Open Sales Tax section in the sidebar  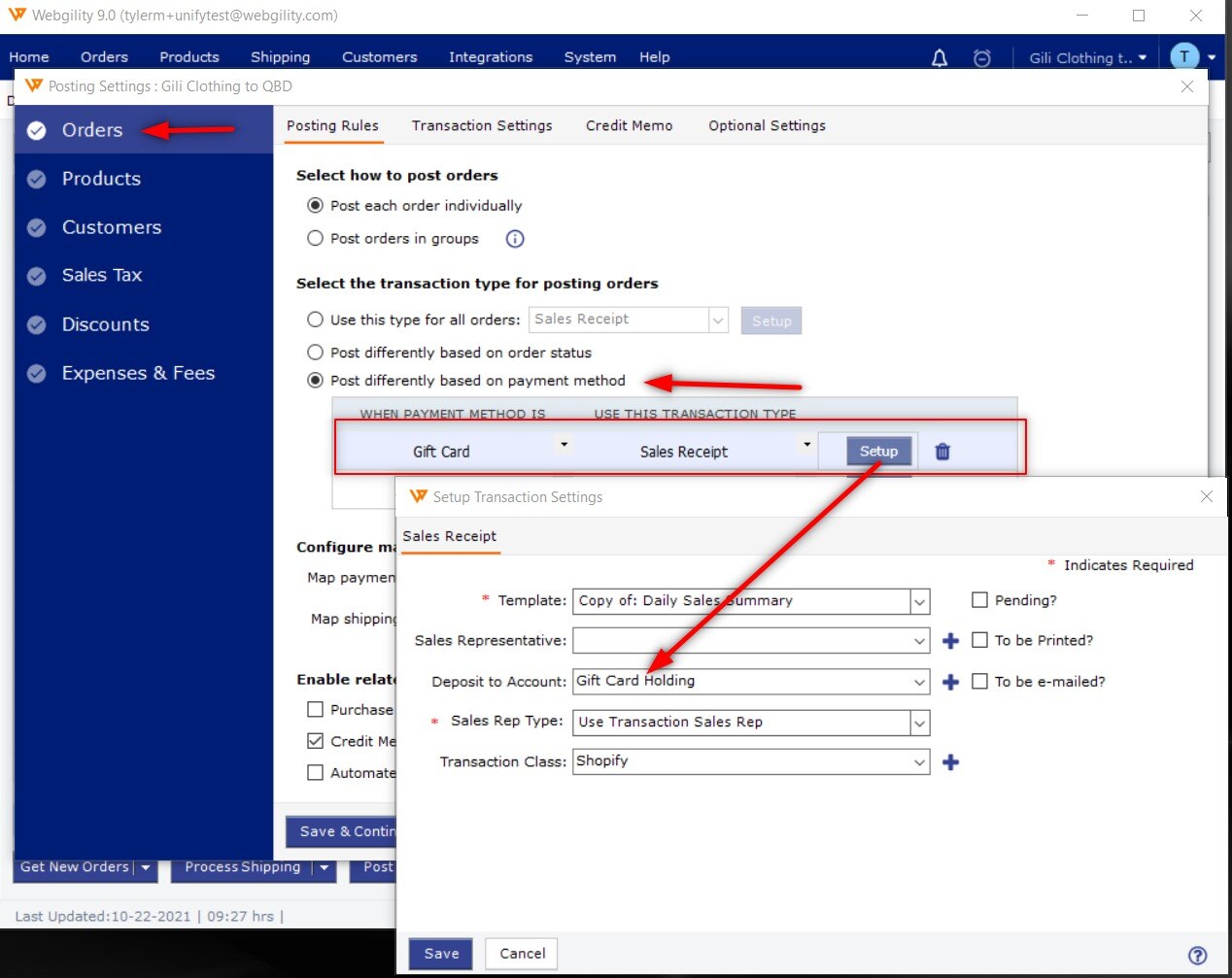[x=102, y=276]
